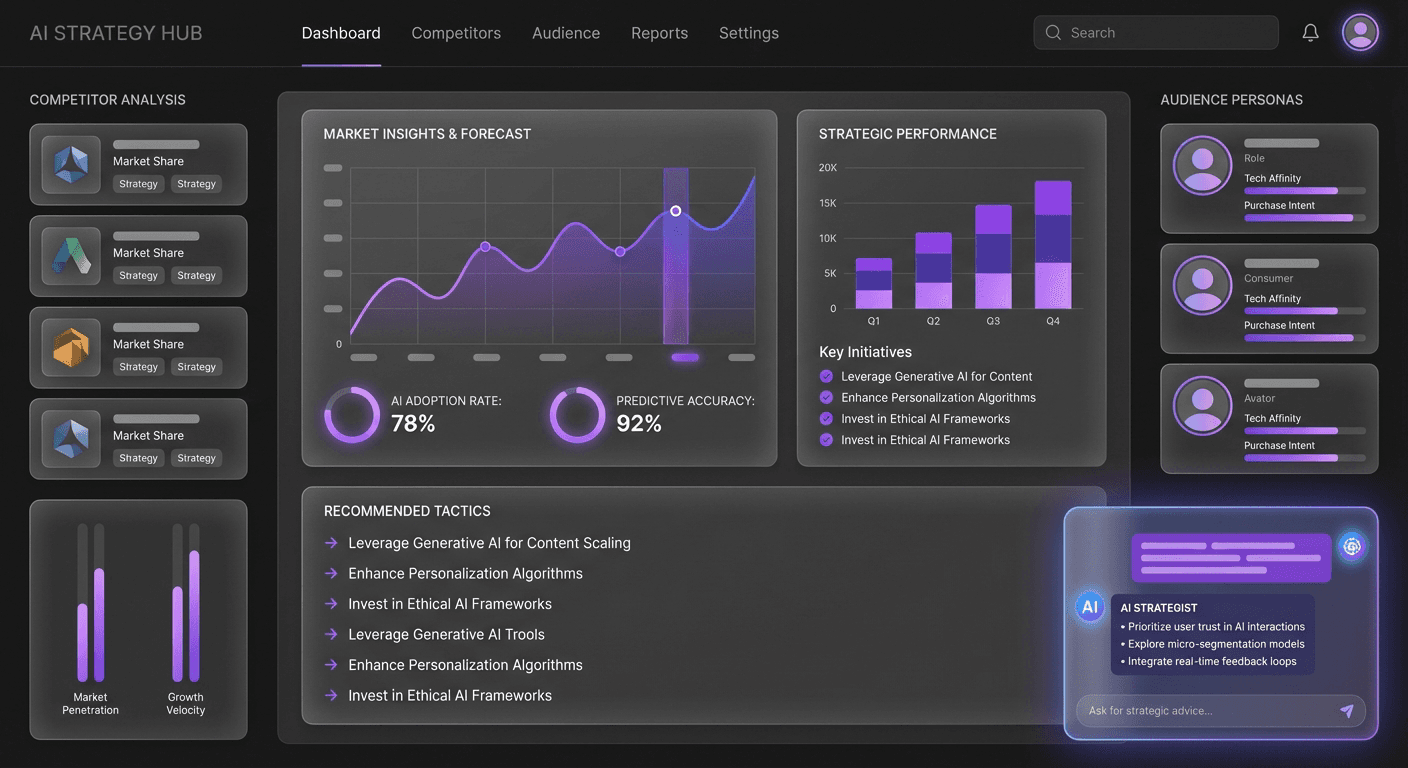Select the orange hexagon competitor logo

68,347
